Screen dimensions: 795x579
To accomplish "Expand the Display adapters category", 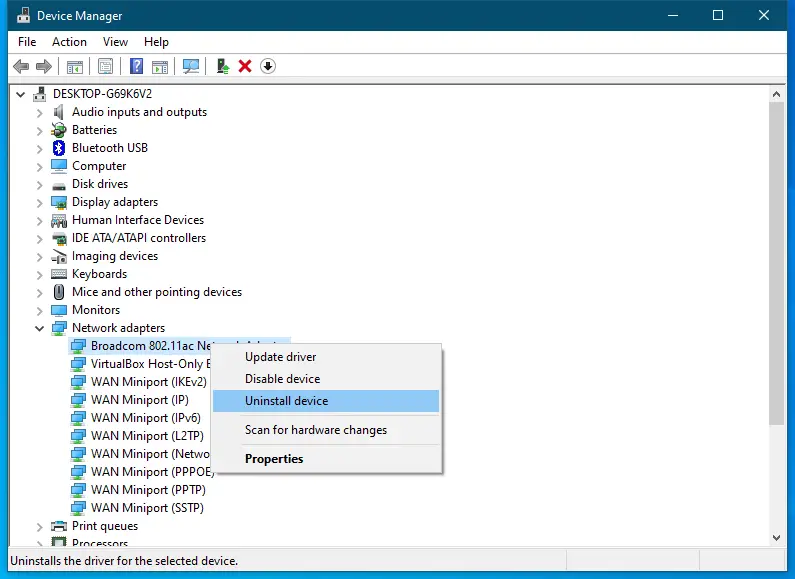I will coord(40,203).
